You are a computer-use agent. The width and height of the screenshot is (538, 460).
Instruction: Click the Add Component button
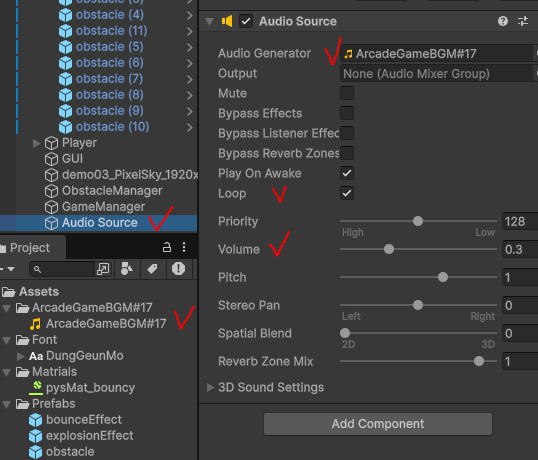tap(378, 424)
